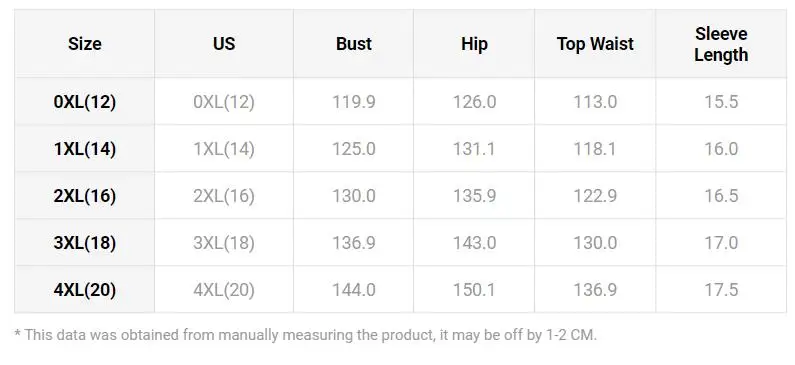The image size is (795, 365).
Task: Click the Sleeve Length column header
Action: click(721, 44)
